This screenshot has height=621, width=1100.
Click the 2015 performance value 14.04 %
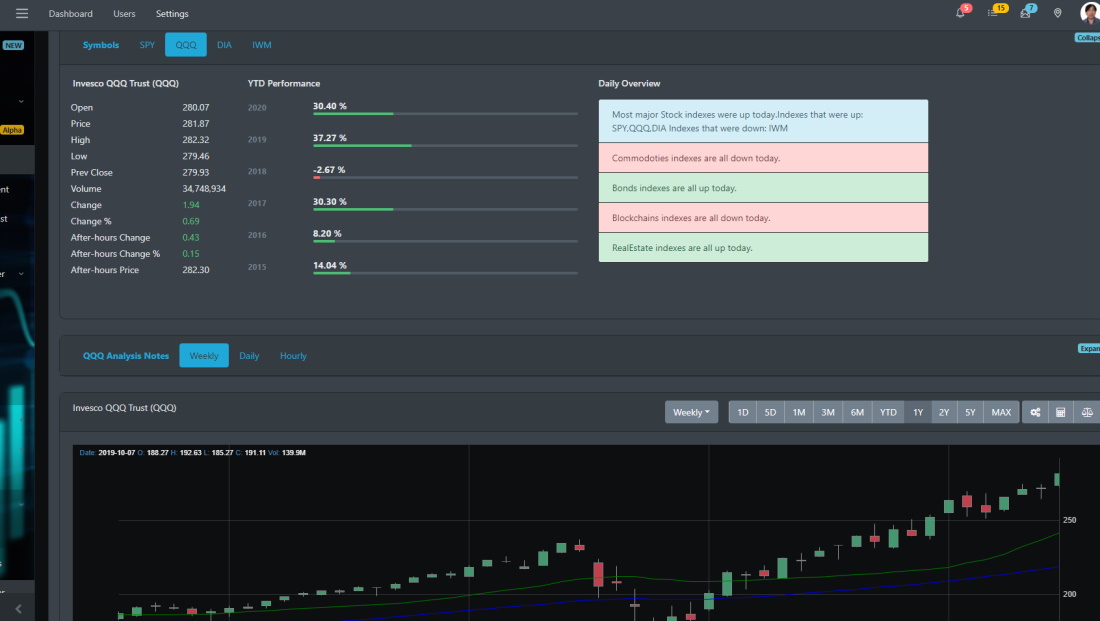coord(330,265)
